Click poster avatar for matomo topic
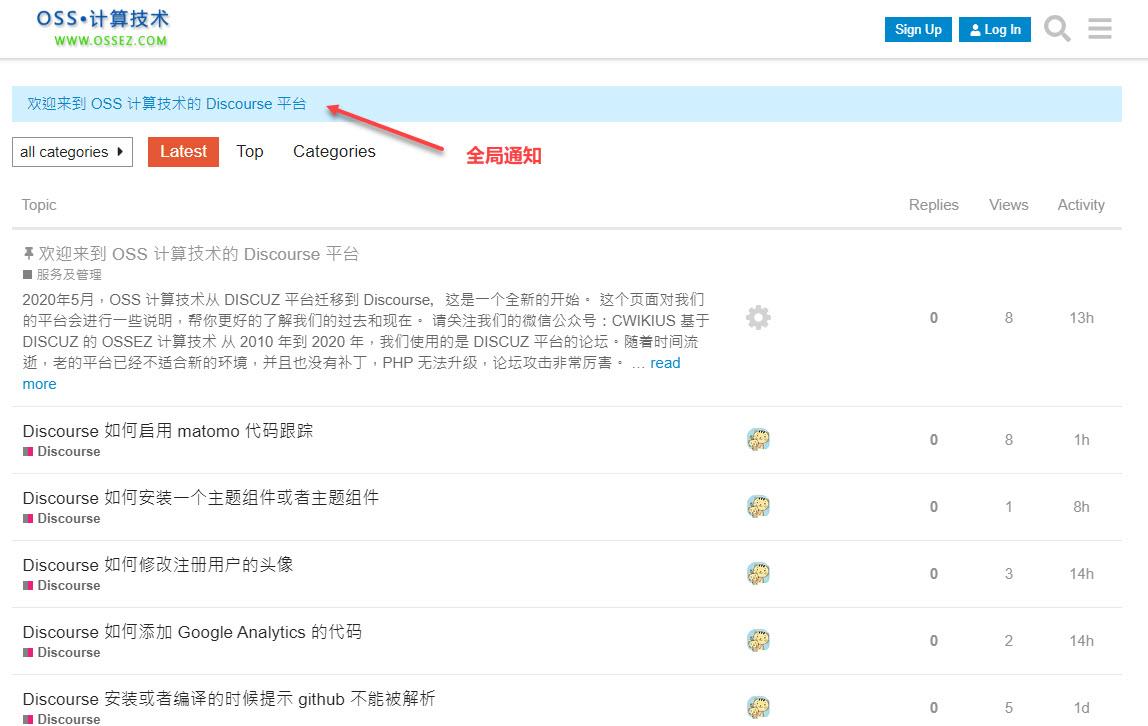This screenshot has height=726, width=1148. pyautogui.click(x=758, y=439)
